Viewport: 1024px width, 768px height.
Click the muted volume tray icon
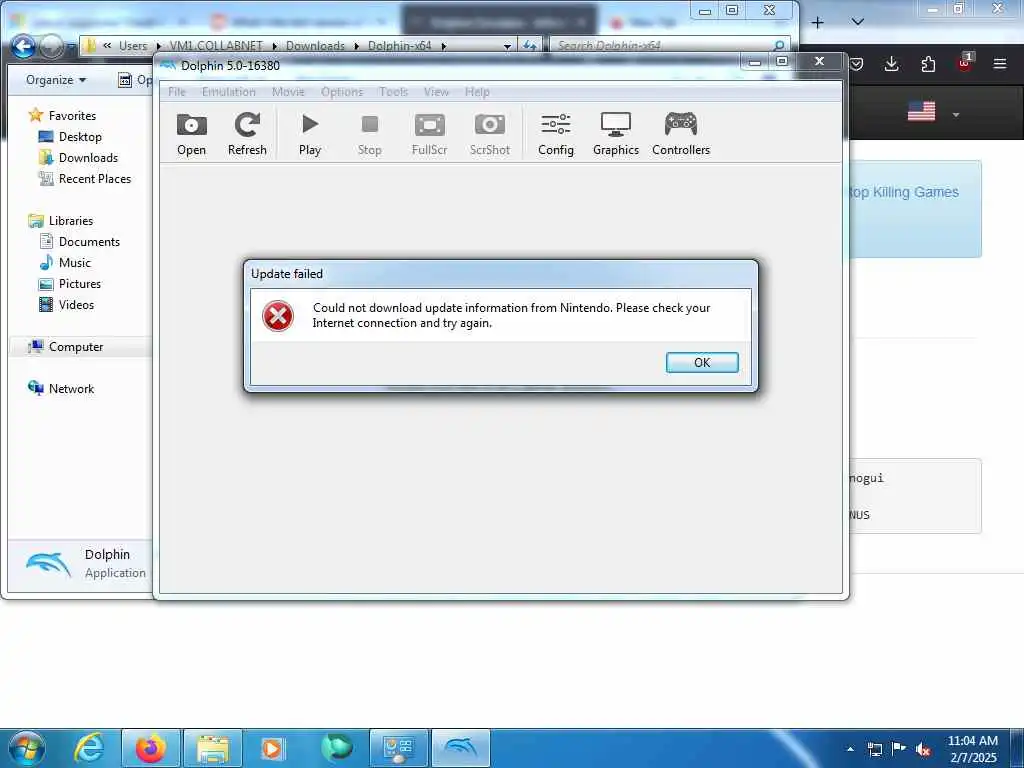tap(923, 749)
